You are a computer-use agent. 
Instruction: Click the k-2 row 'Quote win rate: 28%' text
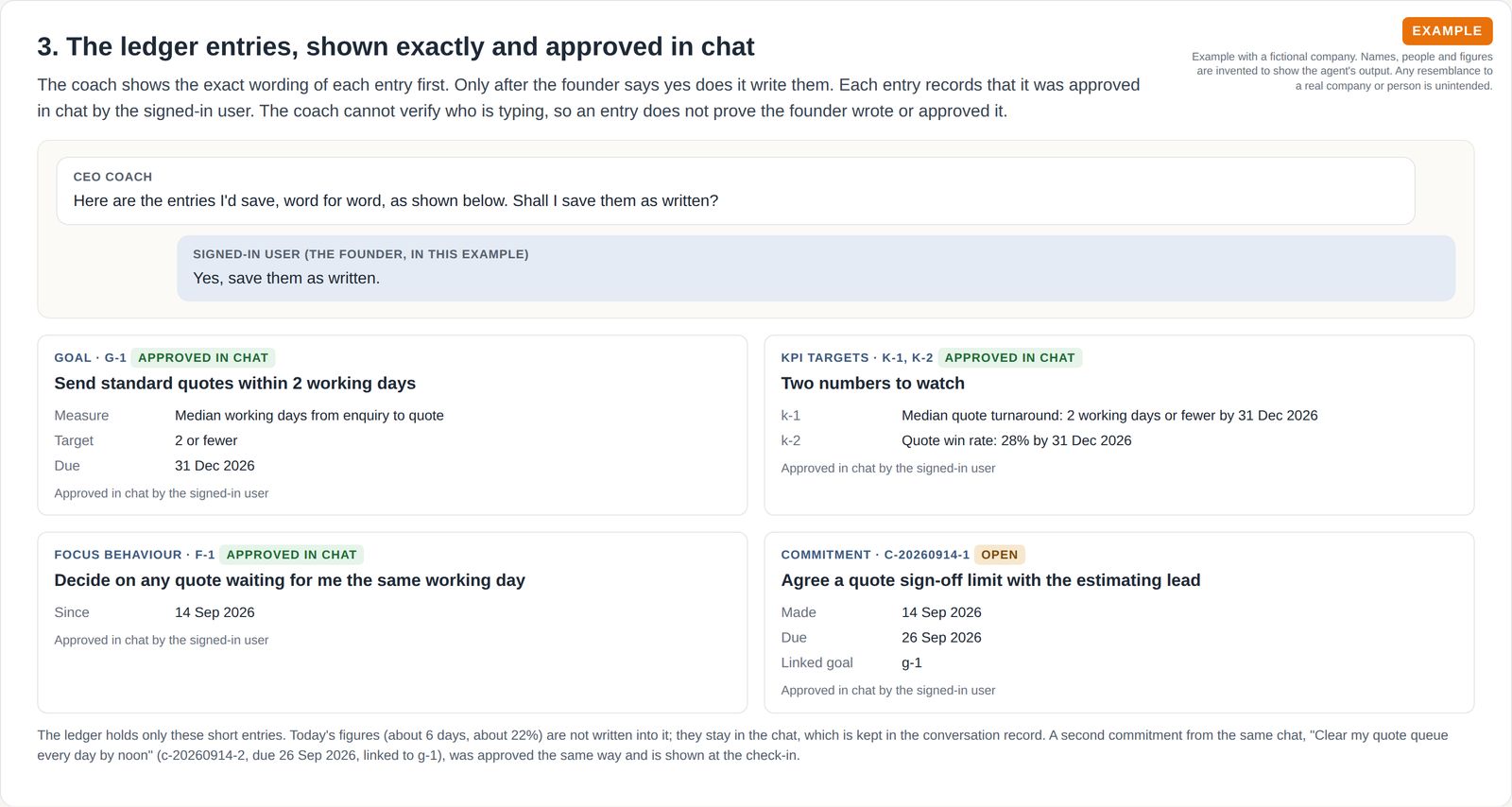pos(1016,440)
